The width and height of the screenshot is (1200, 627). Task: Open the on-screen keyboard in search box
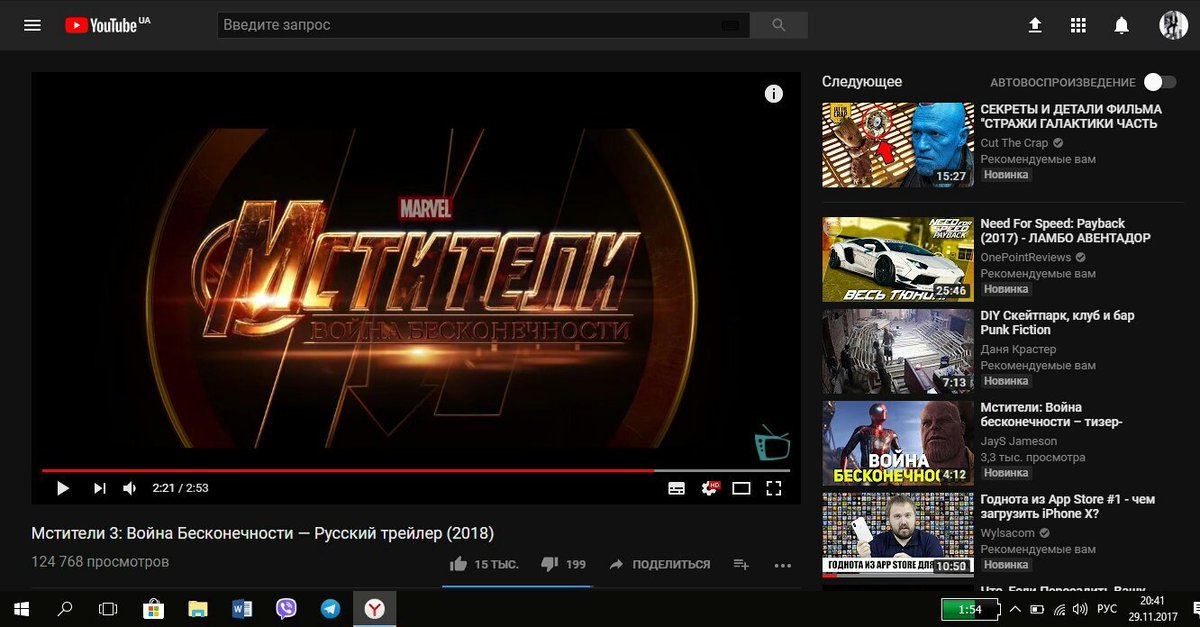pos(731,25)
